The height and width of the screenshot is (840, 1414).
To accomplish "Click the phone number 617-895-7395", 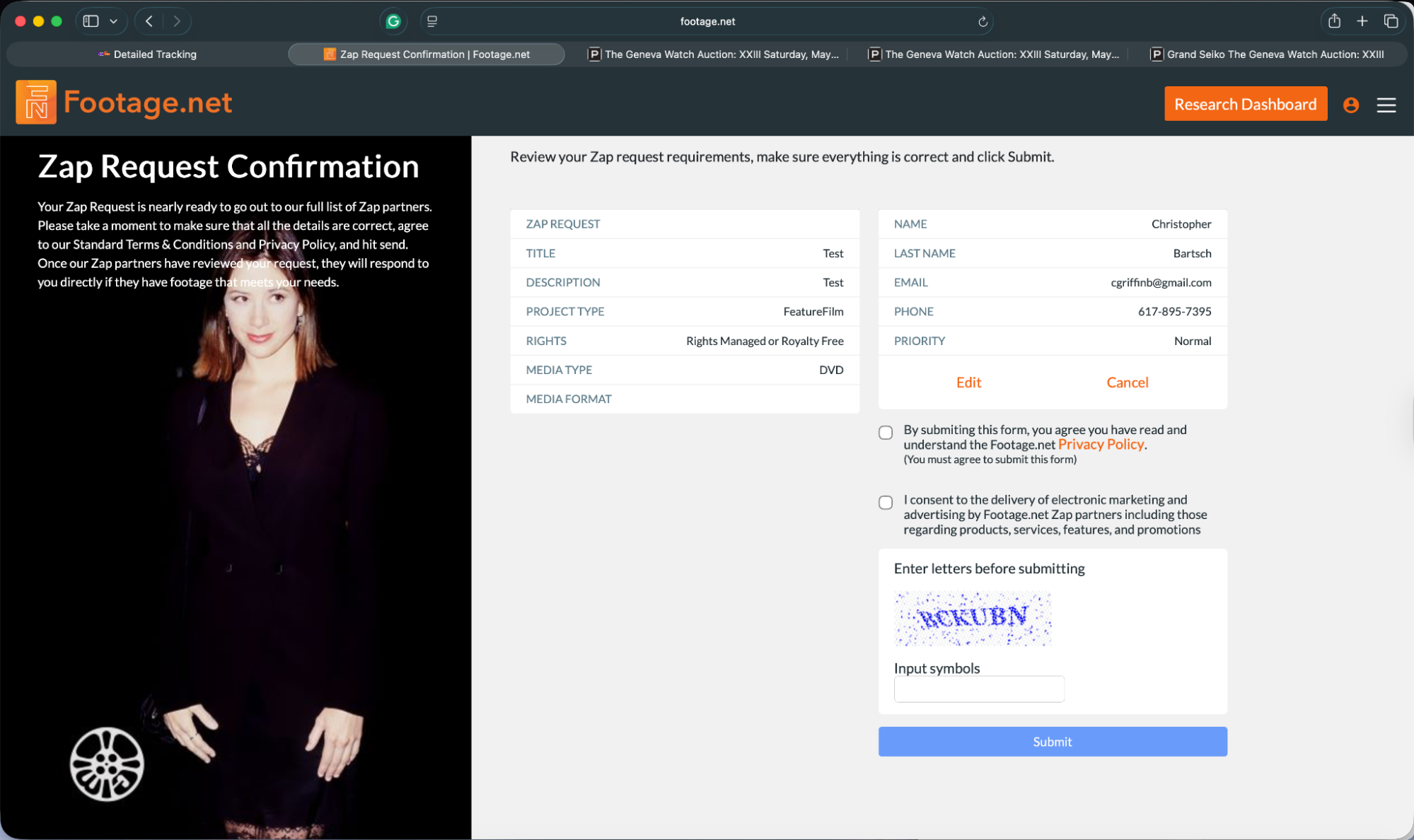I will tap(1174, 312).
